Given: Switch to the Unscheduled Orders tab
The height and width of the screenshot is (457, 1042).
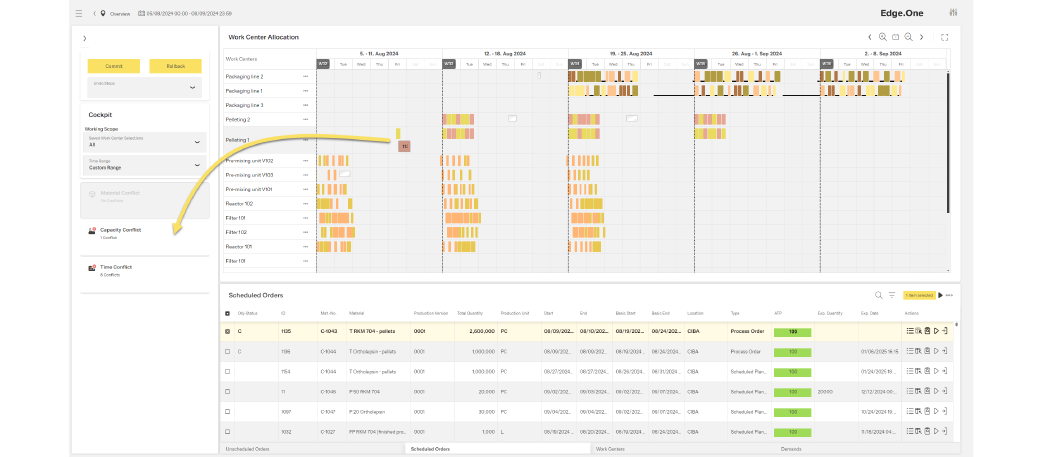Looking at the screenshot, I should coord(246,449).
